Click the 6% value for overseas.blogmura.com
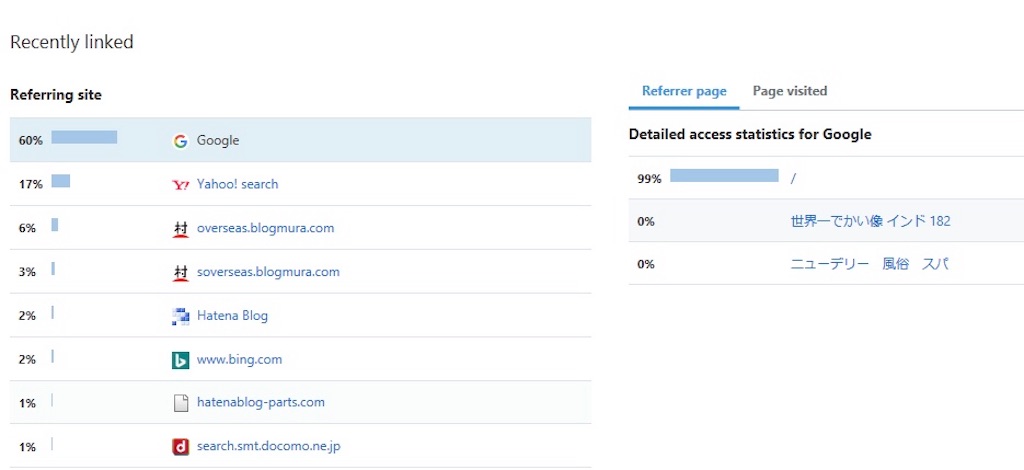 click(27, 228)
